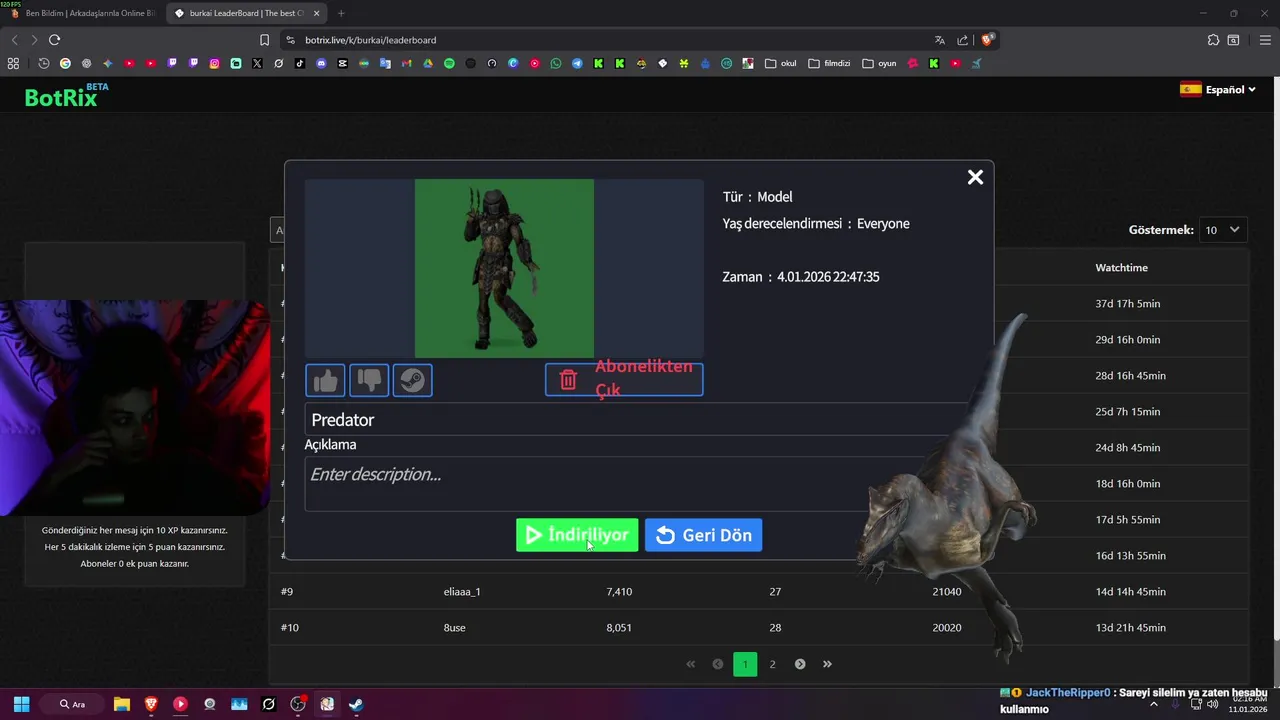Open the filmdizi bookmarks folder
This screenshot has height=720, width=1280.
click(x=829, y=63)
